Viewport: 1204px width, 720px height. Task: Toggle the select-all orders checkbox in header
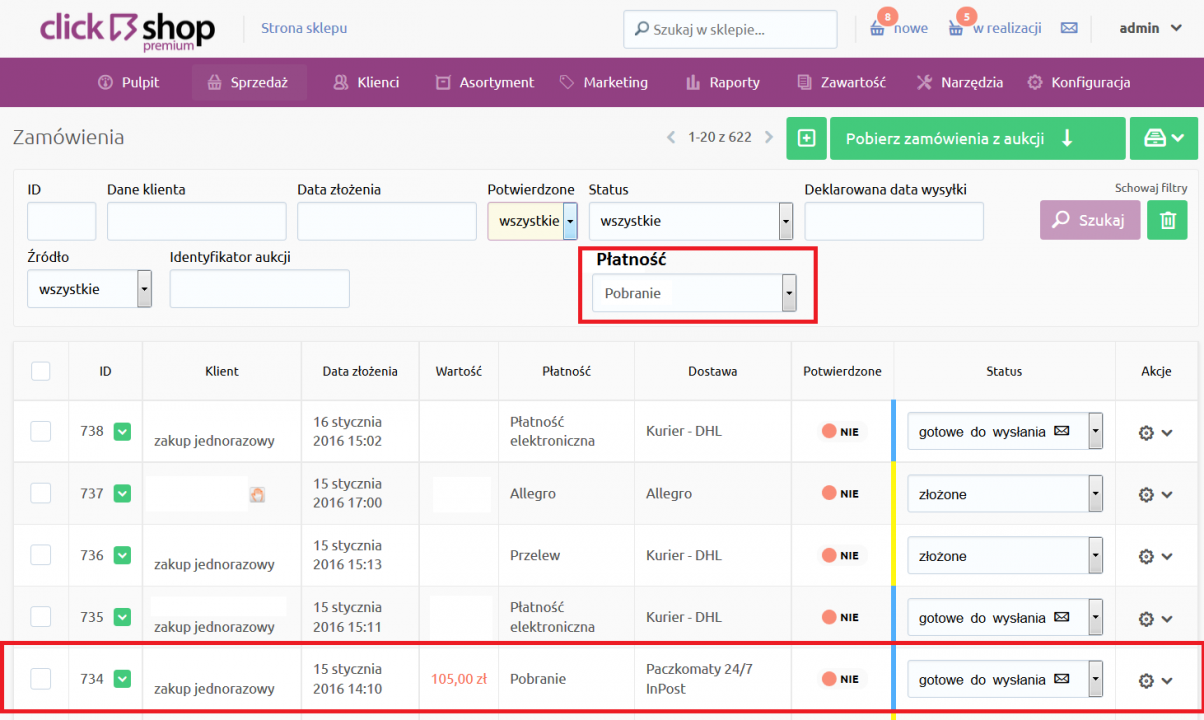tap(40, 371)
